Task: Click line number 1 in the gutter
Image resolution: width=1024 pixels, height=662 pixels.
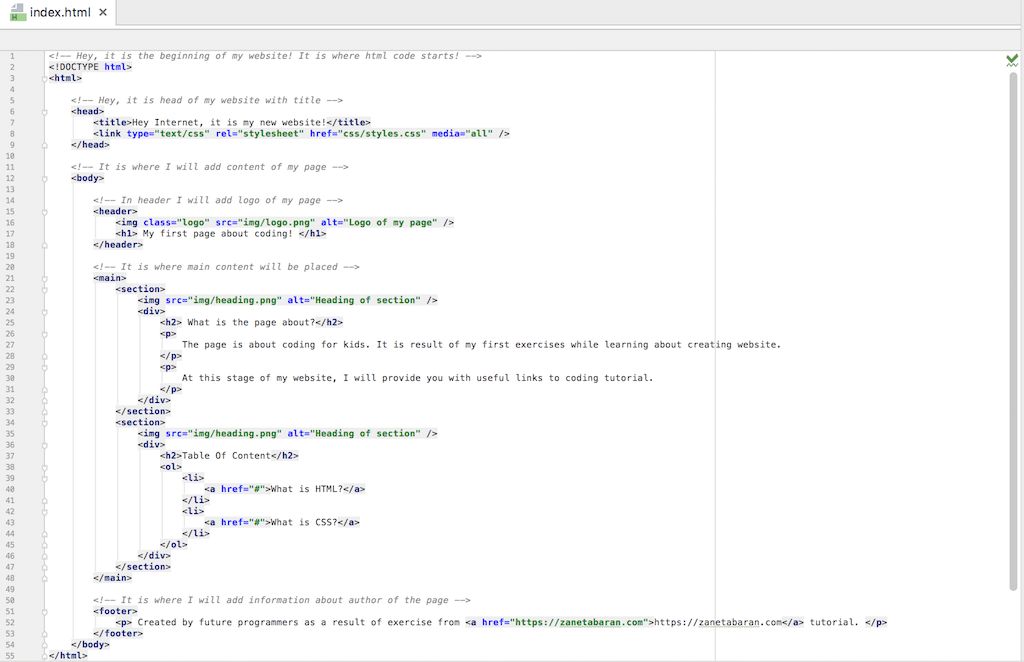Action: point(12,56)
